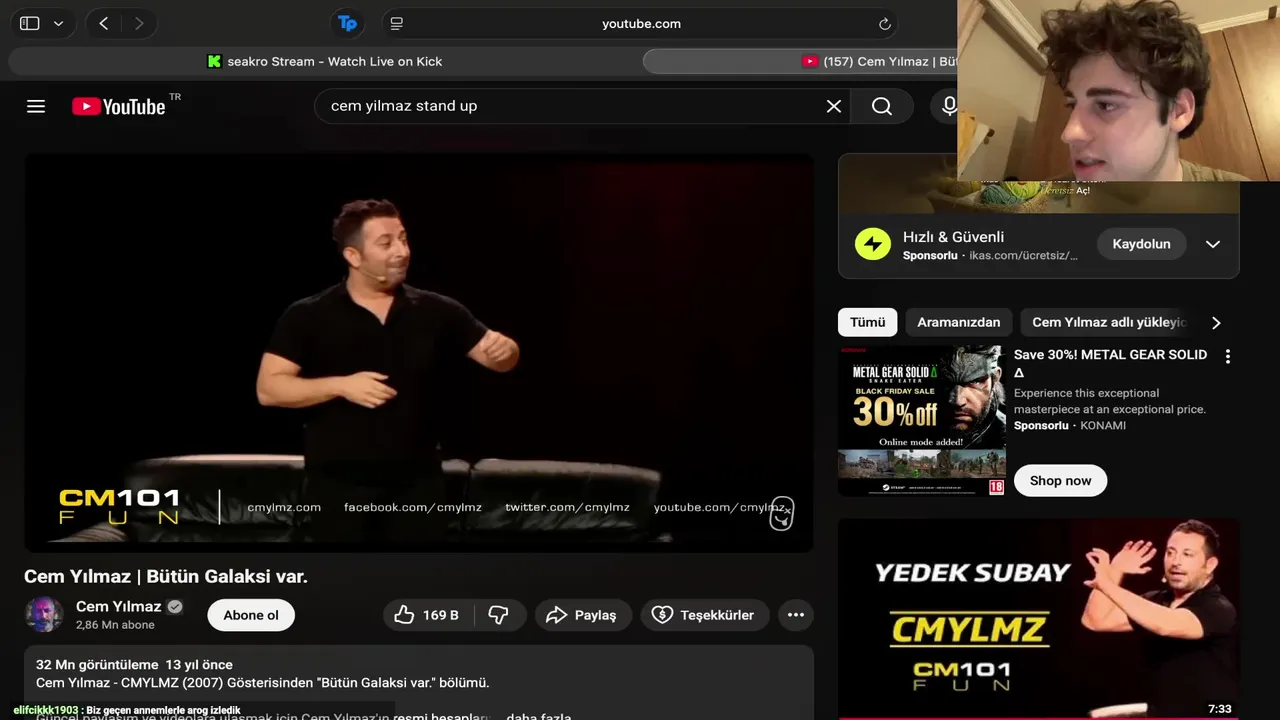Open the video title 'Cem Yılmaz | Bütün Galaksi var.'
The width and height of the screenshot is (1280, 720).
(x=166, y=576)
